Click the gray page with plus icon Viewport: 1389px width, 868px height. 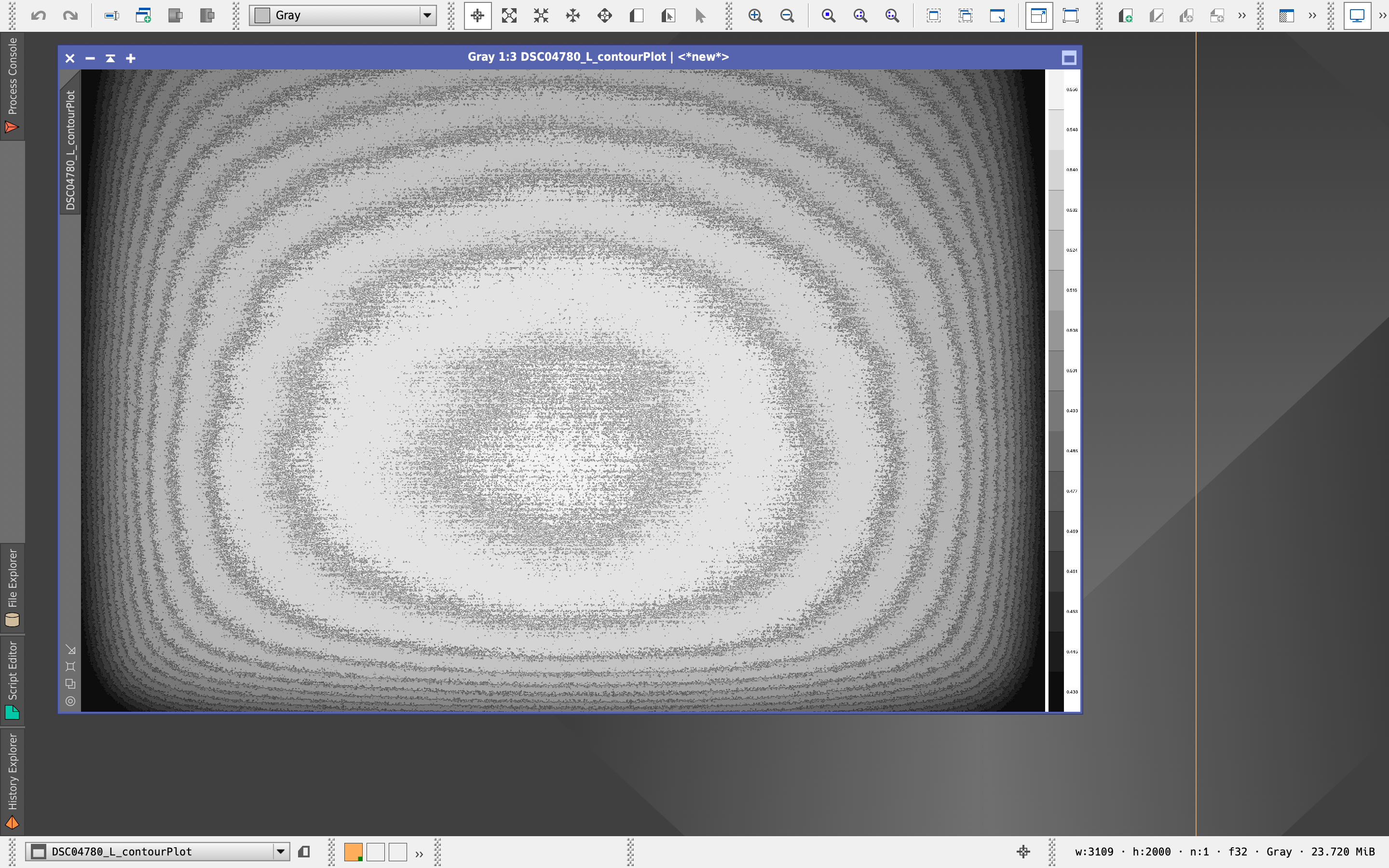1217,15
